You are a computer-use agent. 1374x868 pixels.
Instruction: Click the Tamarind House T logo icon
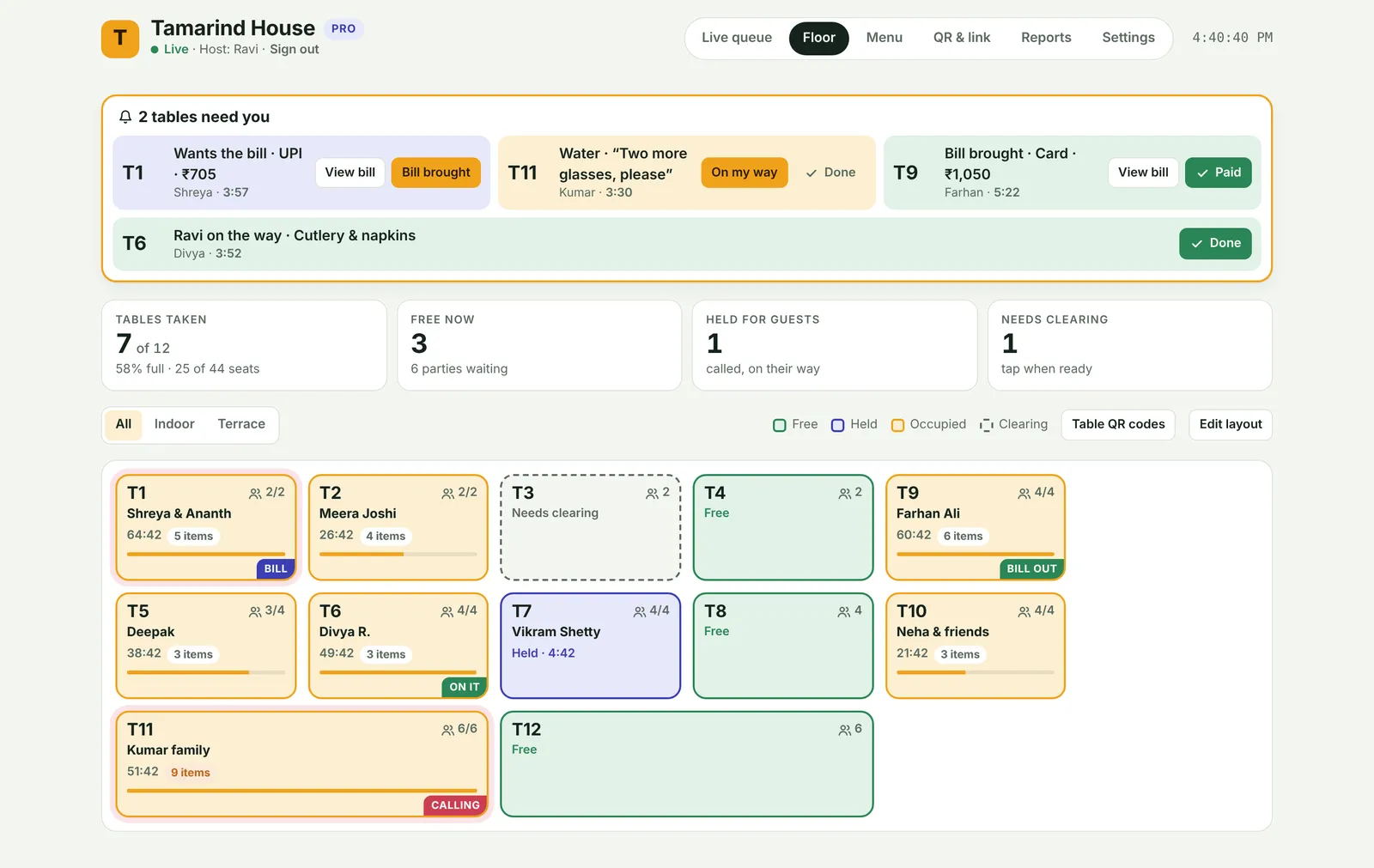tap(120, 39)
